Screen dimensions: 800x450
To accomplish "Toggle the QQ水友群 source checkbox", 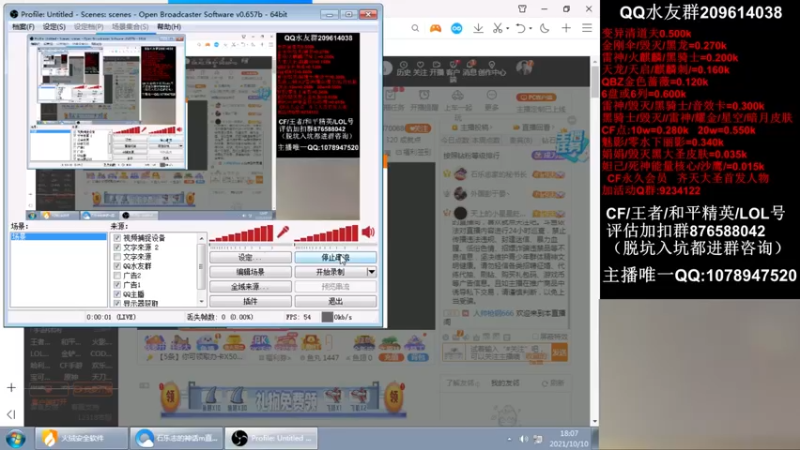I will 117,266.
